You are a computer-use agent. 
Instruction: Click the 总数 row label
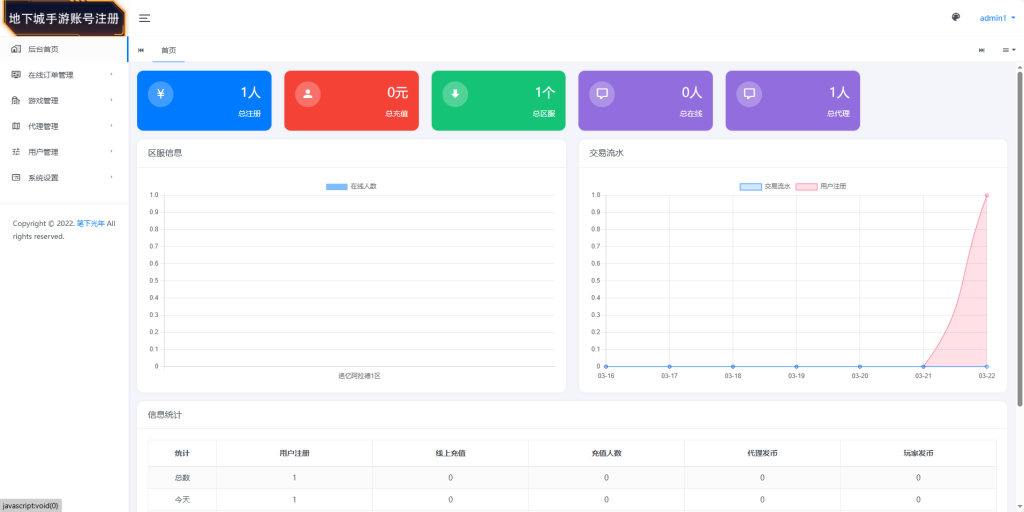(182, 477)
